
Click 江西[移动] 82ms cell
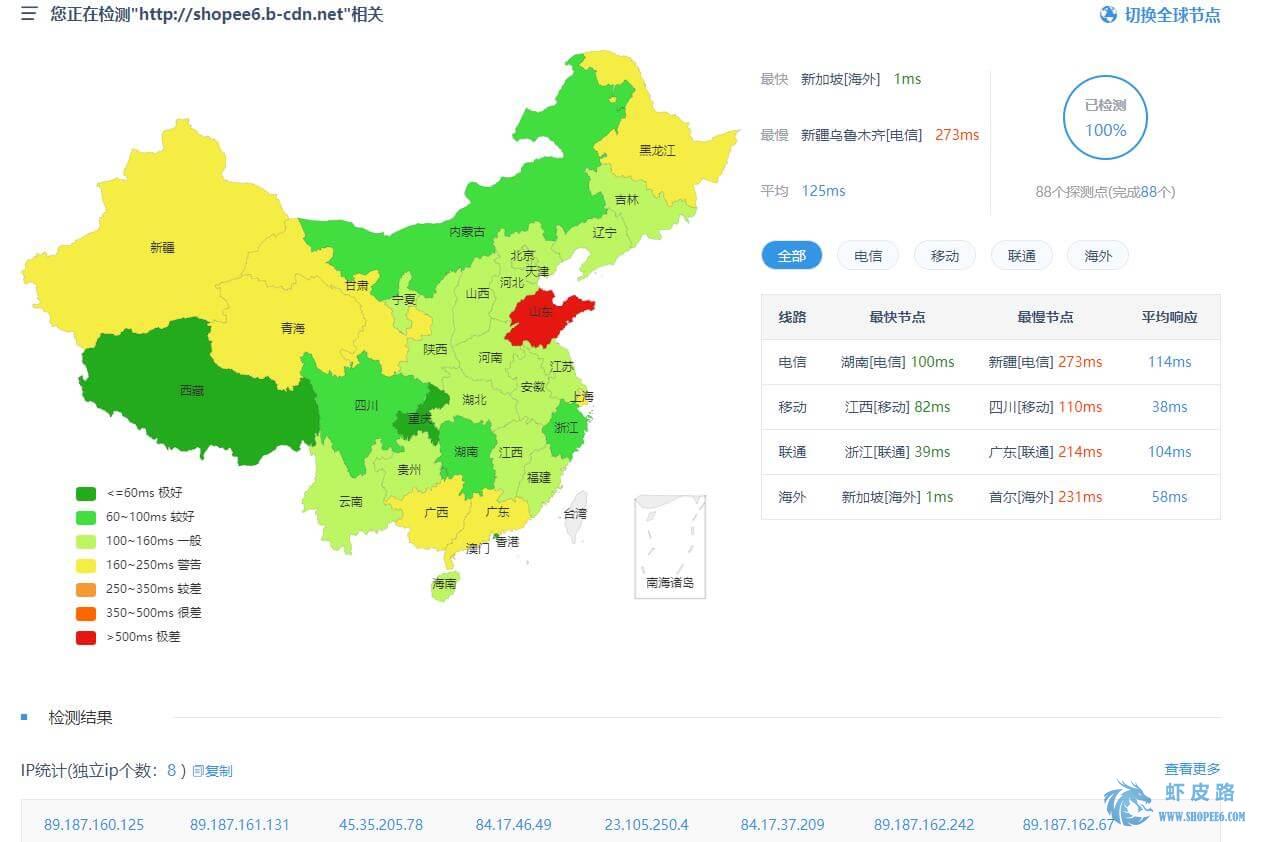897,407
